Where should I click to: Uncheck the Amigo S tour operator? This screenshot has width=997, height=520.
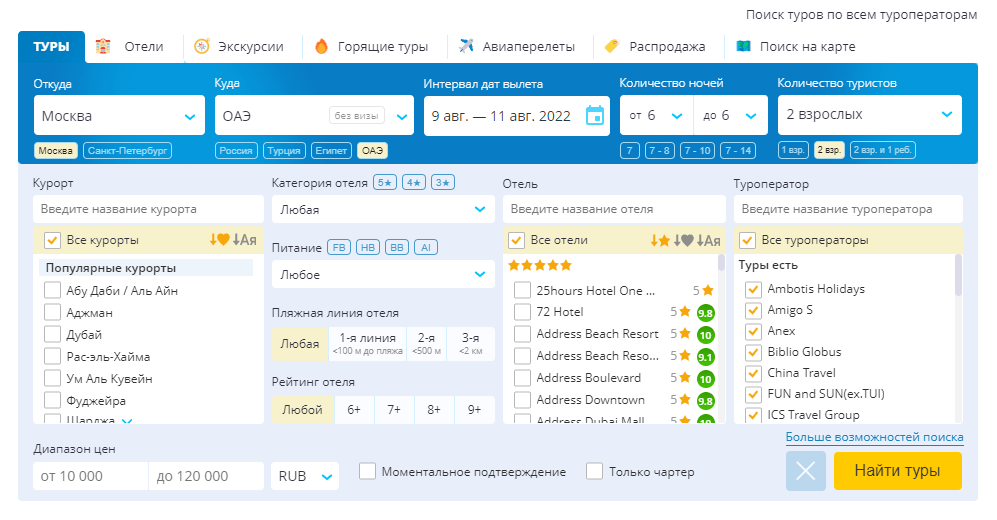[753, 310]
